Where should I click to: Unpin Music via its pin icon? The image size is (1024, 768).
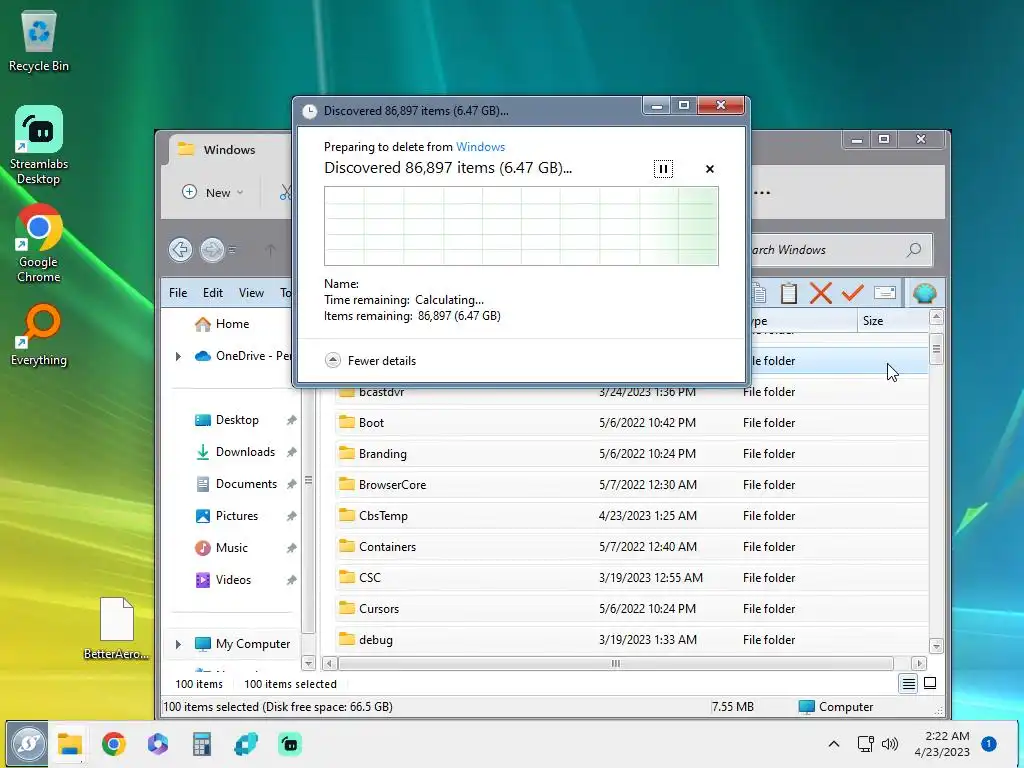tap(291, 548)
